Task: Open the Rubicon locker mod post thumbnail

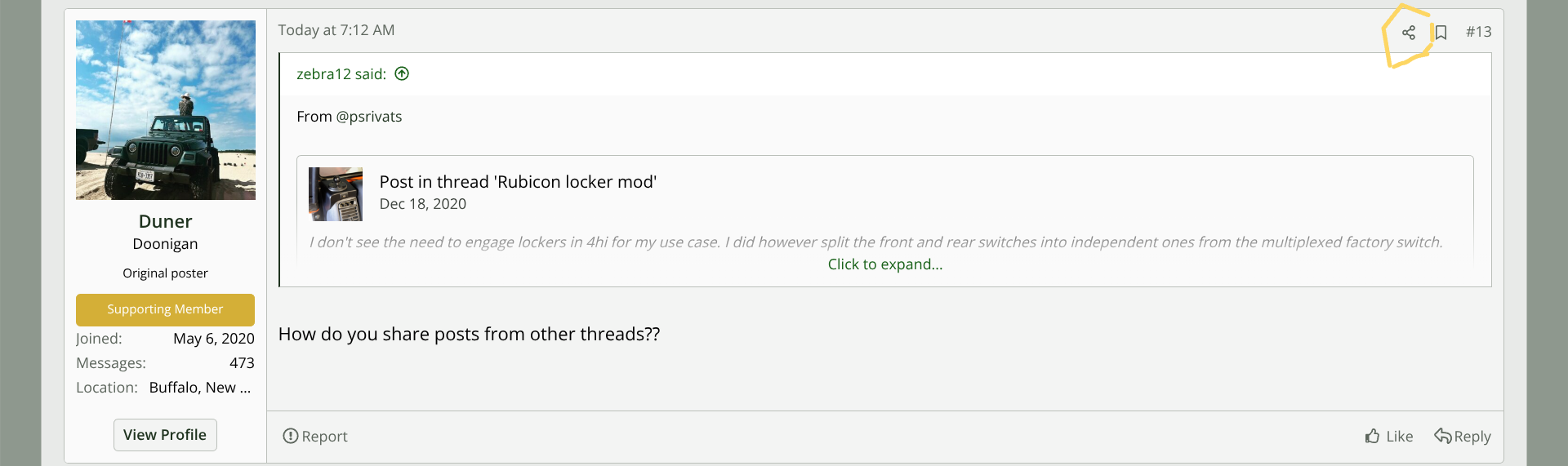Action: [x=336, y=194]
